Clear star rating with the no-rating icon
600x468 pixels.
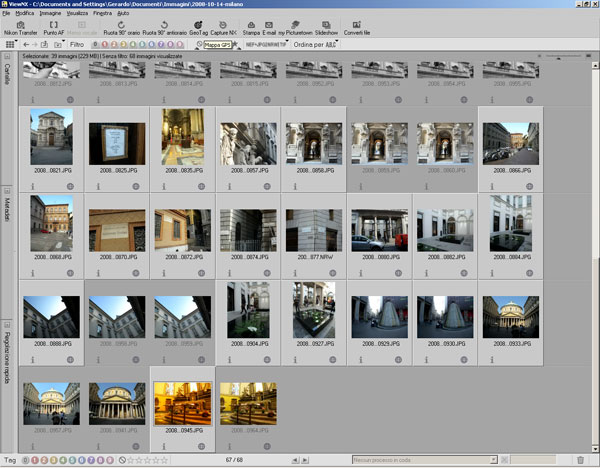tap(122, 460)
